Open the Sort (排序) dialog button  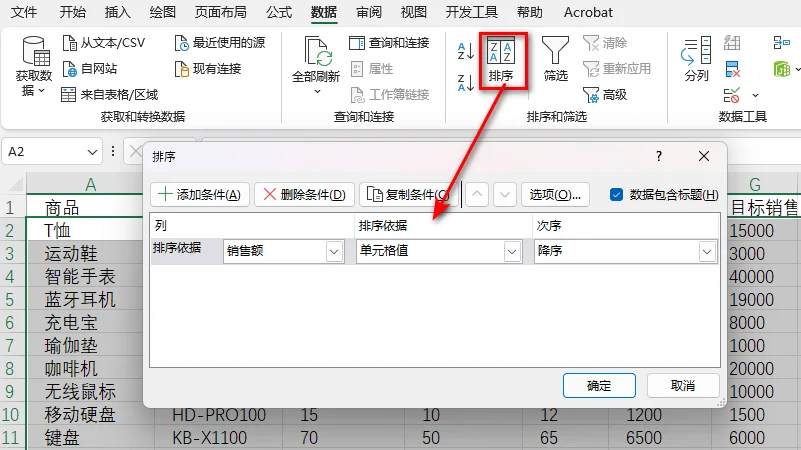501,60
